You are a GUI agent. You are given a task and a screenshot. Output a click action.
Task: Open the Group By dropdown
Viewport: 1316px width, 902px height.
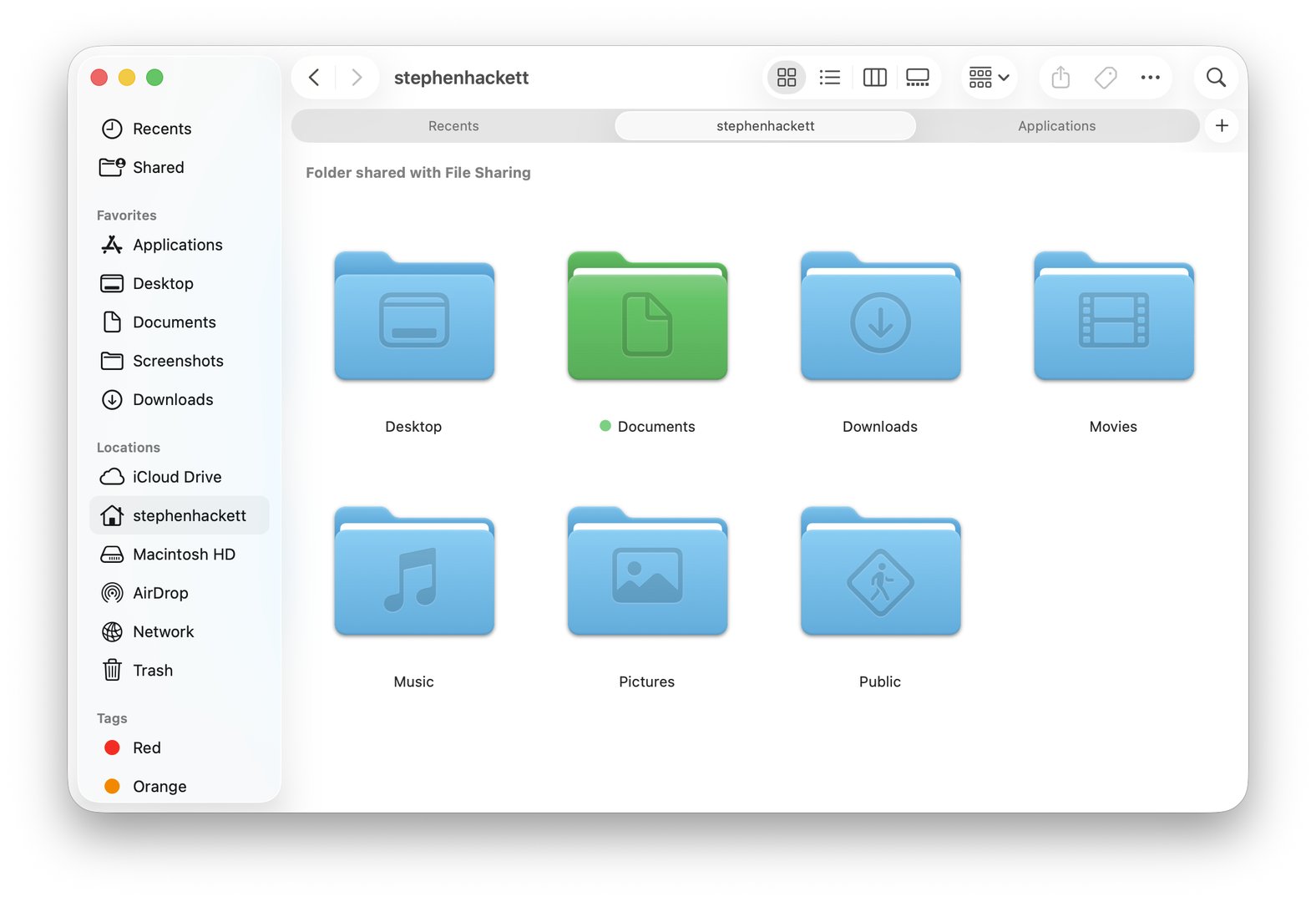990,78
